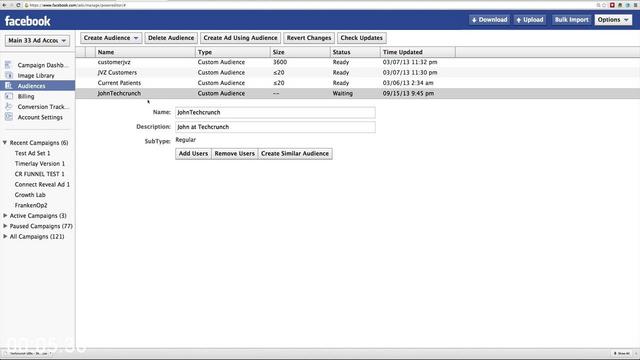This screenshot has height=360, width=640.
Task: Click Revert Changes button
Action: tap(309, 38)
